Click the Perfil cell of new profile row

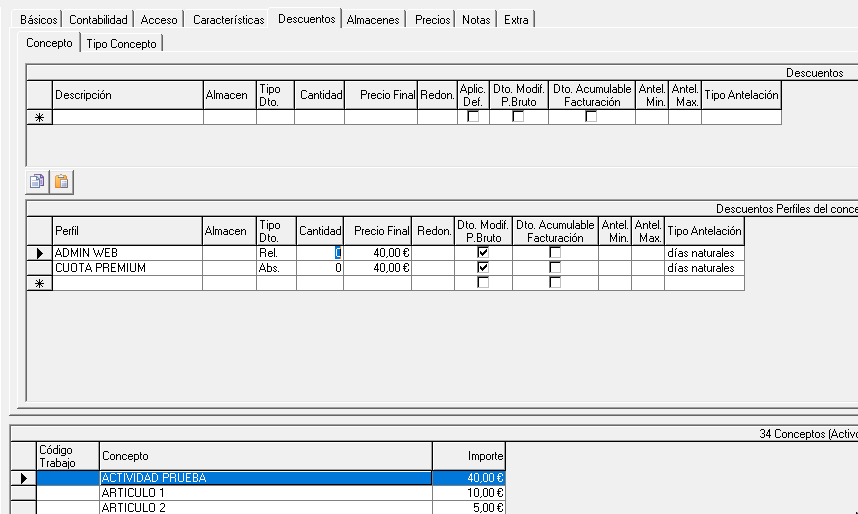coord(127,283)
